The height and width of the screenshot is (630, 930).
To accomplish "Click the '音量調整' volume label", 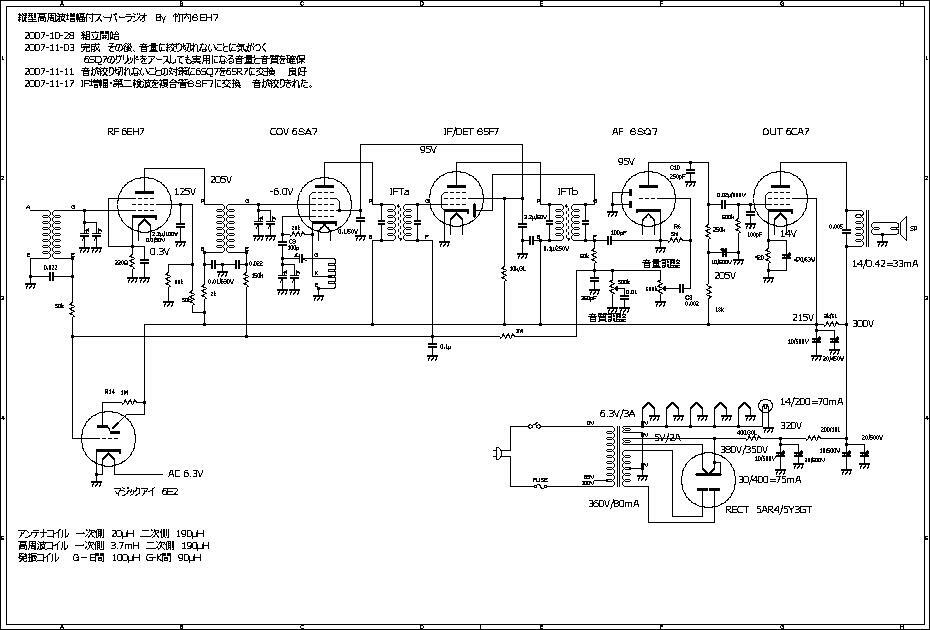I will 663,263.
